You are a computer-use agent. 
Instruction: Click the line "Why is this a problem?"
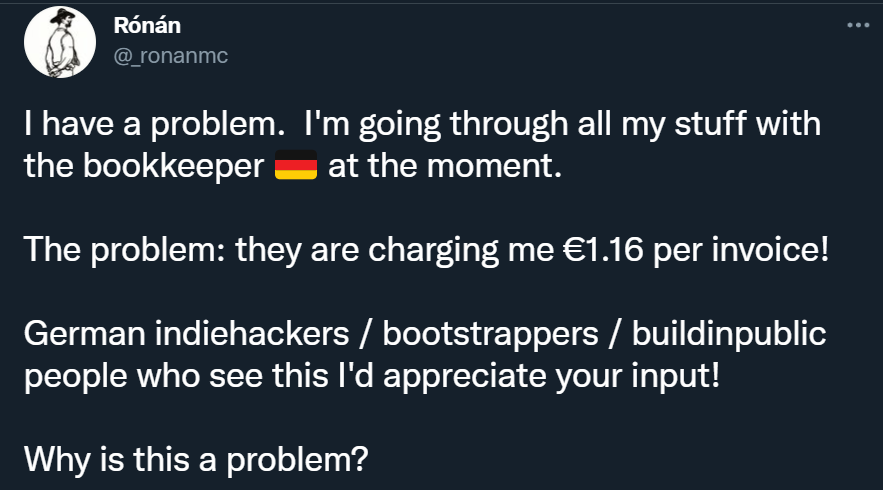(196, 460)
